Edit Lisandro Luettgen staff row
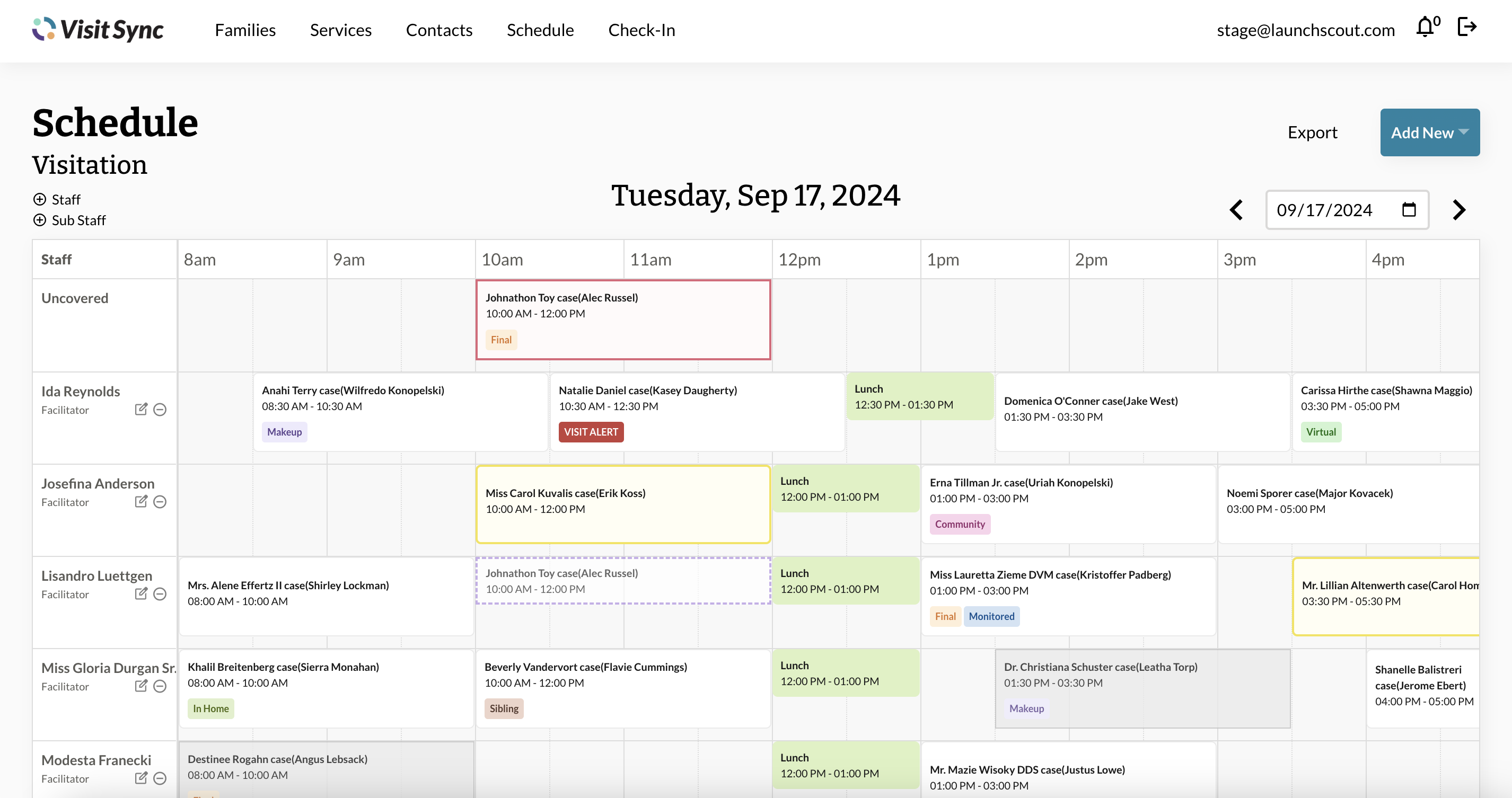 click(141, 593)
